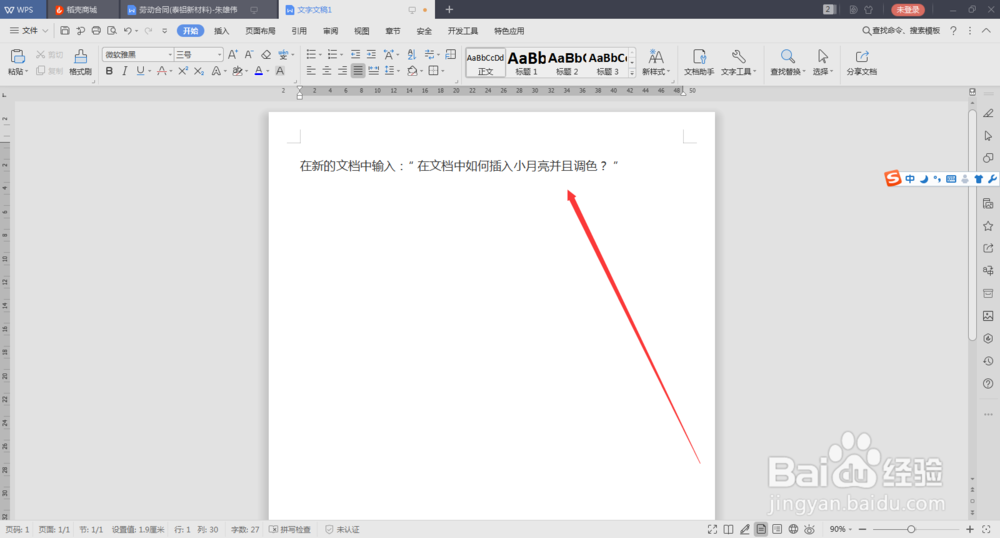The image size is (1000, 538).
Task: Toggle strikethrough formatting
Action: 162,71
